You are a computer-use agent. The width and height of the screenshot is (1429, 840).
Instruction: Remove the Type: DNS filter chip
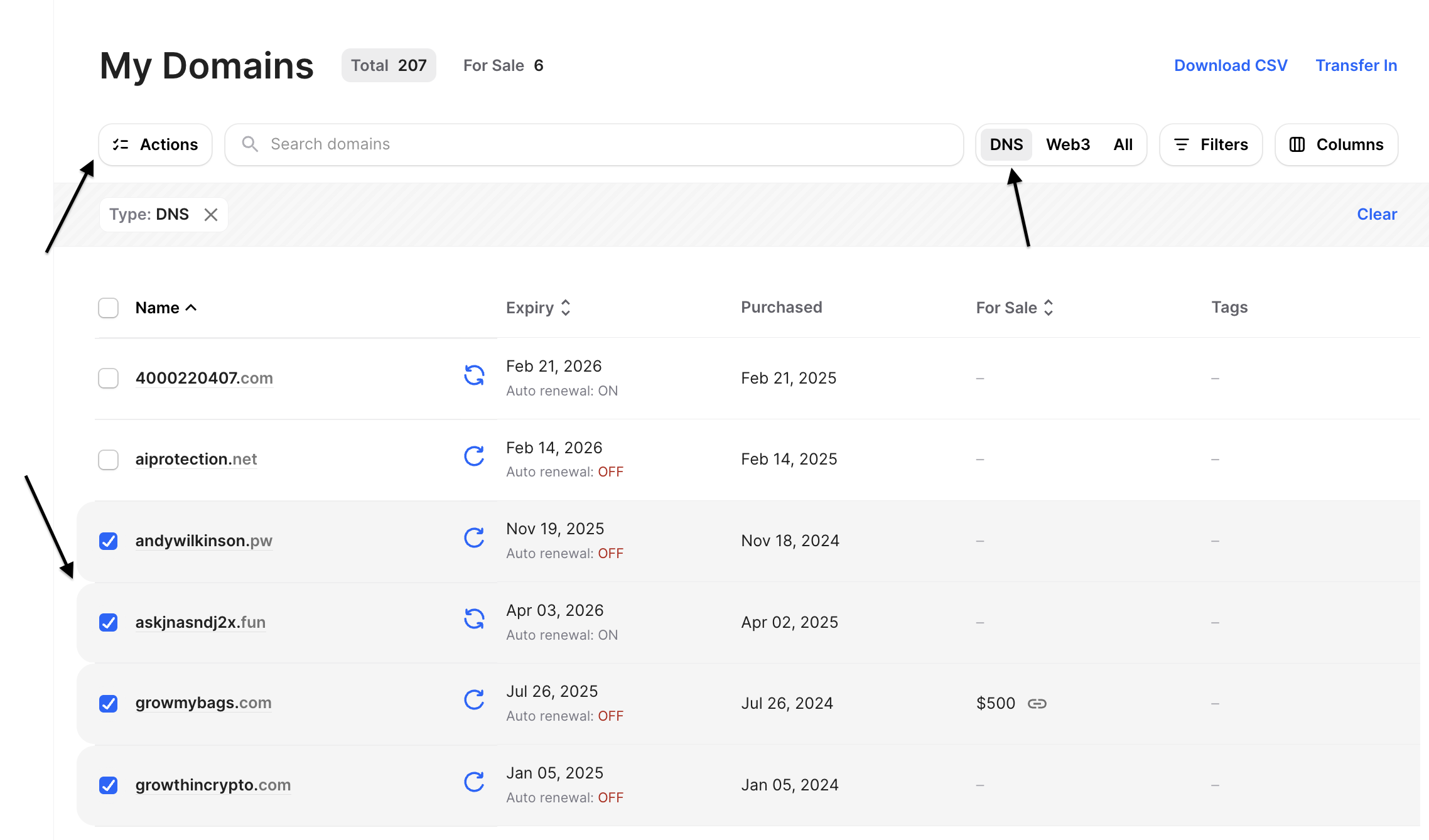tap(211, 215)
